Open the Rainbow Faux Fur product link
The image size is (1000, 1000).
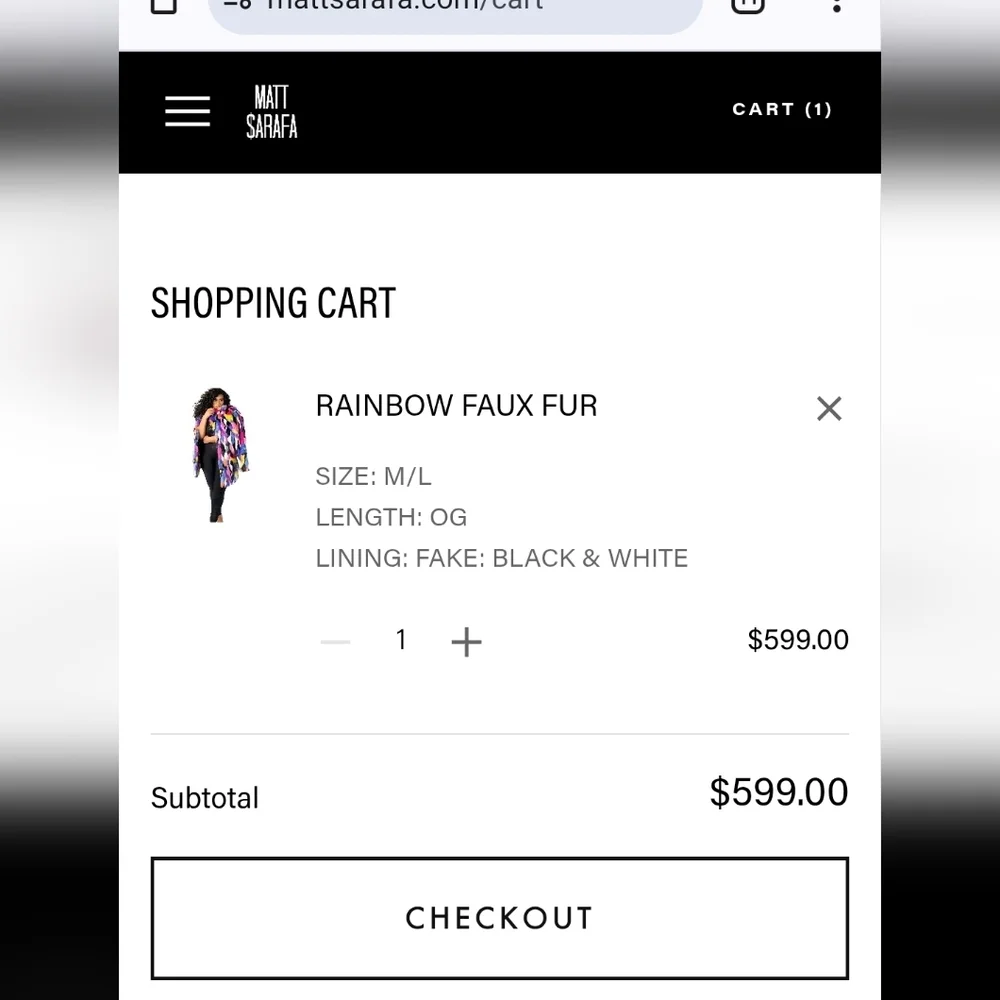click(456, 405)
